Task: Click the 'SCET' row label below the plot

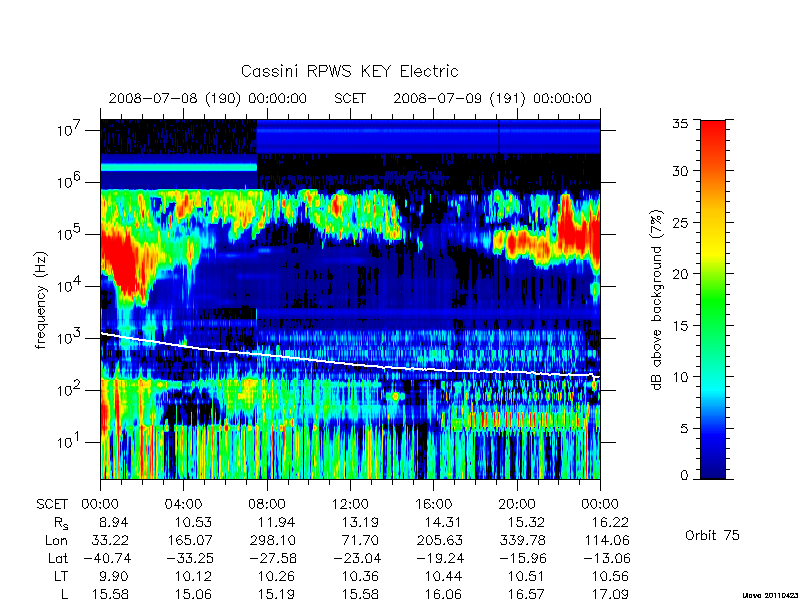Action: pyautogui.click(x=52, y=505)
